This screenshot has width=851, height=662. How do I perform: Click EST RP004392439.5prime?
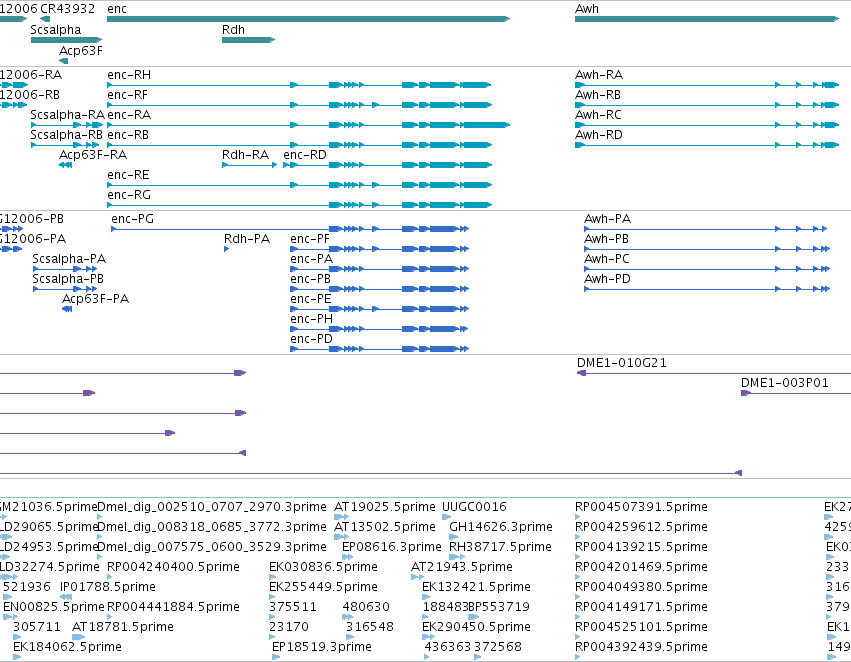point(642,647)
